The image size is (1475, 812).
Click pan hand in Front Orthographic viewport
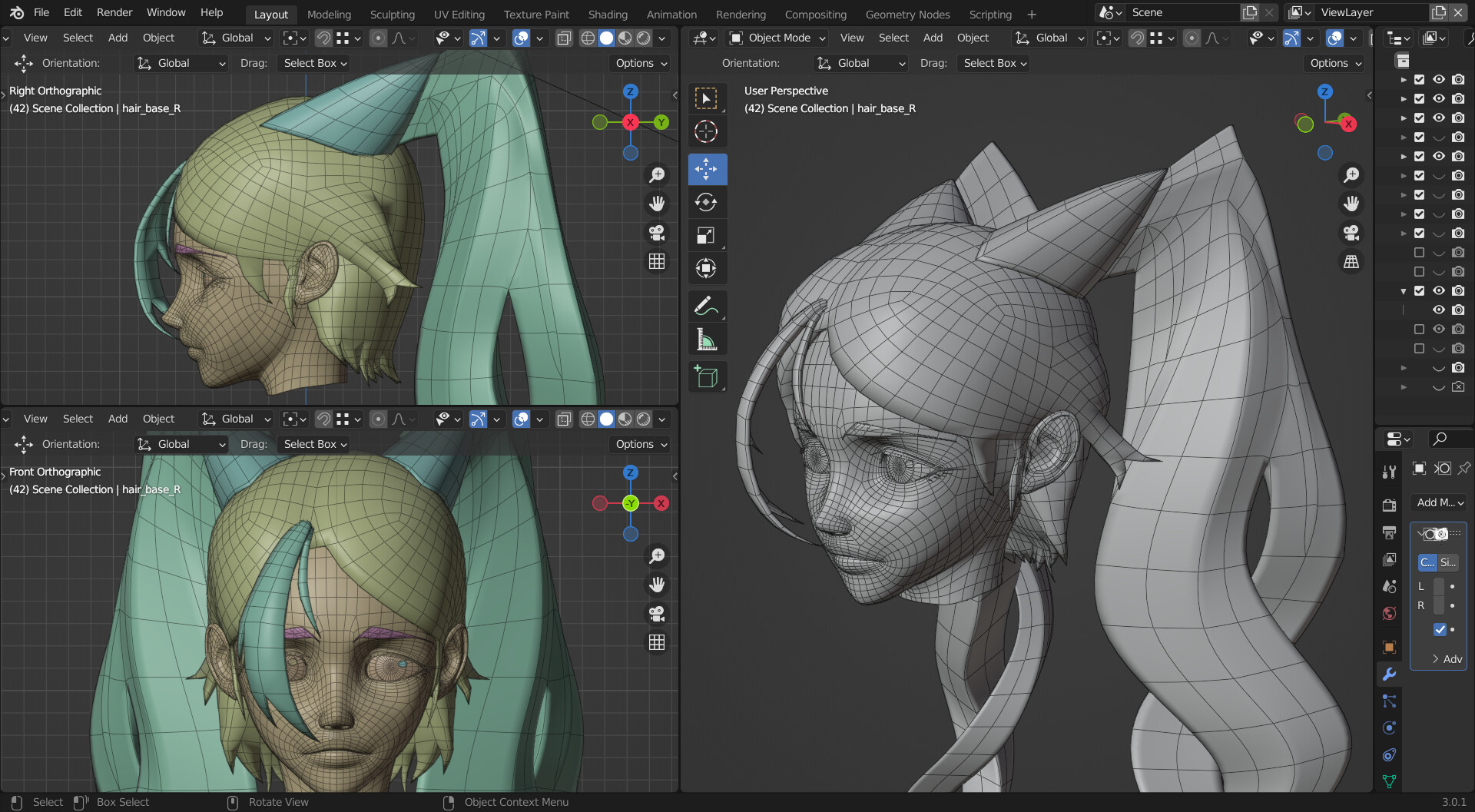click(657, 585)
